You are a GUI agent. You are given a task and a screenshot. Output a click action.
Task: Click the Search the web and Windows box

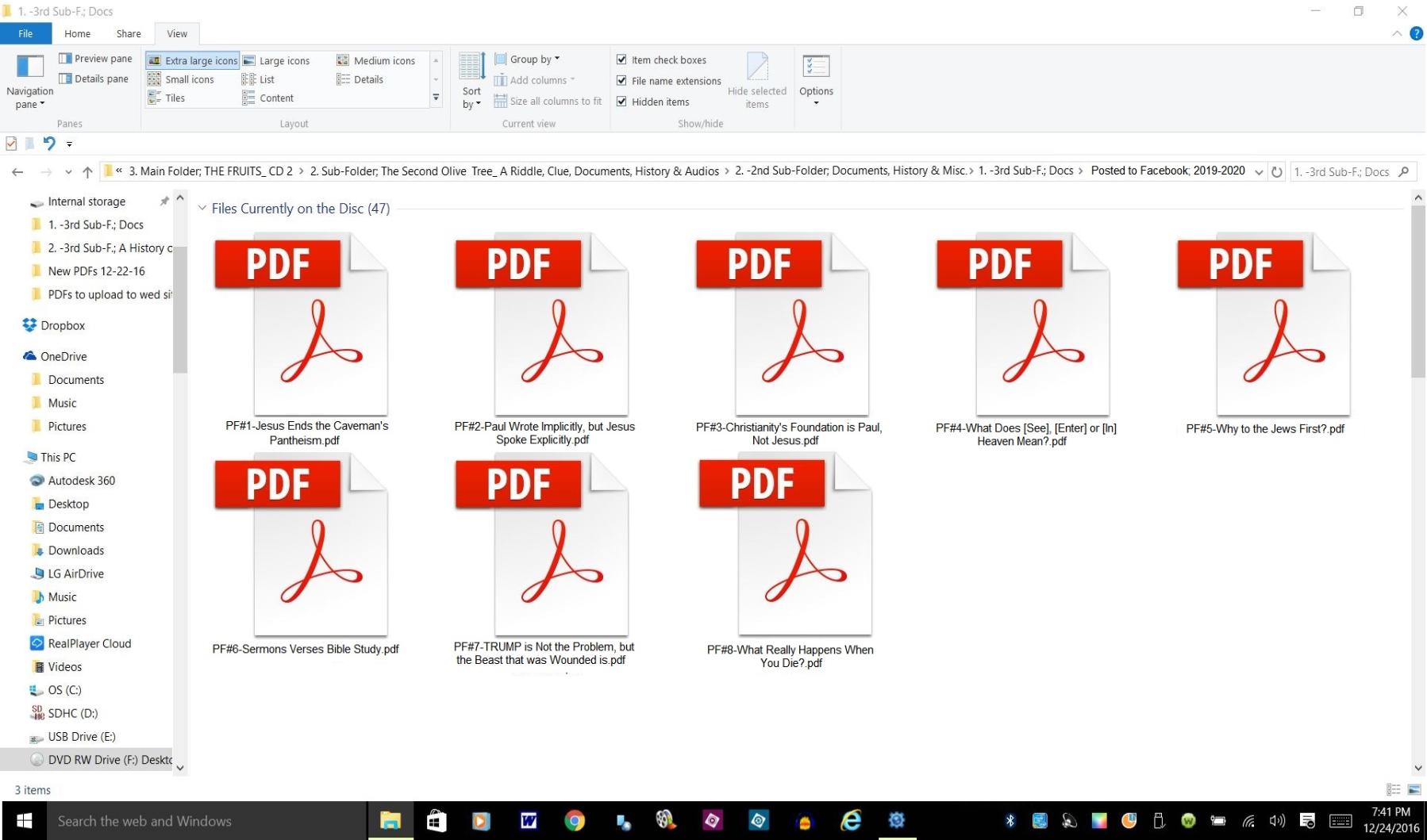tap(208, 821)
